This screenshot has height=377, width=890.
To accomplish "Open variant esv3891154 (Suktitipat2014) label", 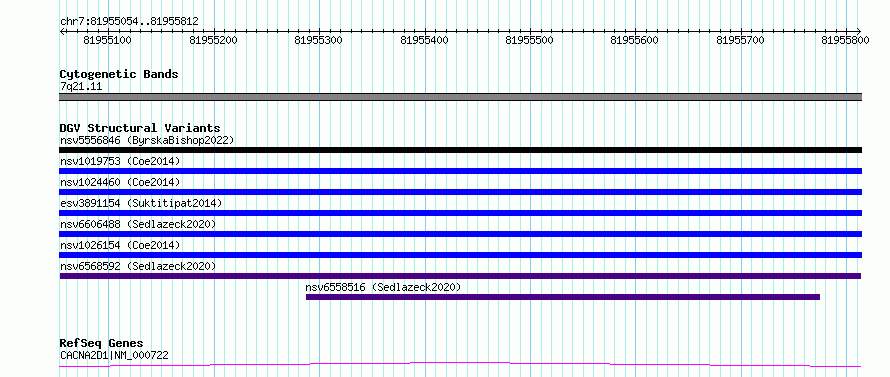I will point(141,203).
